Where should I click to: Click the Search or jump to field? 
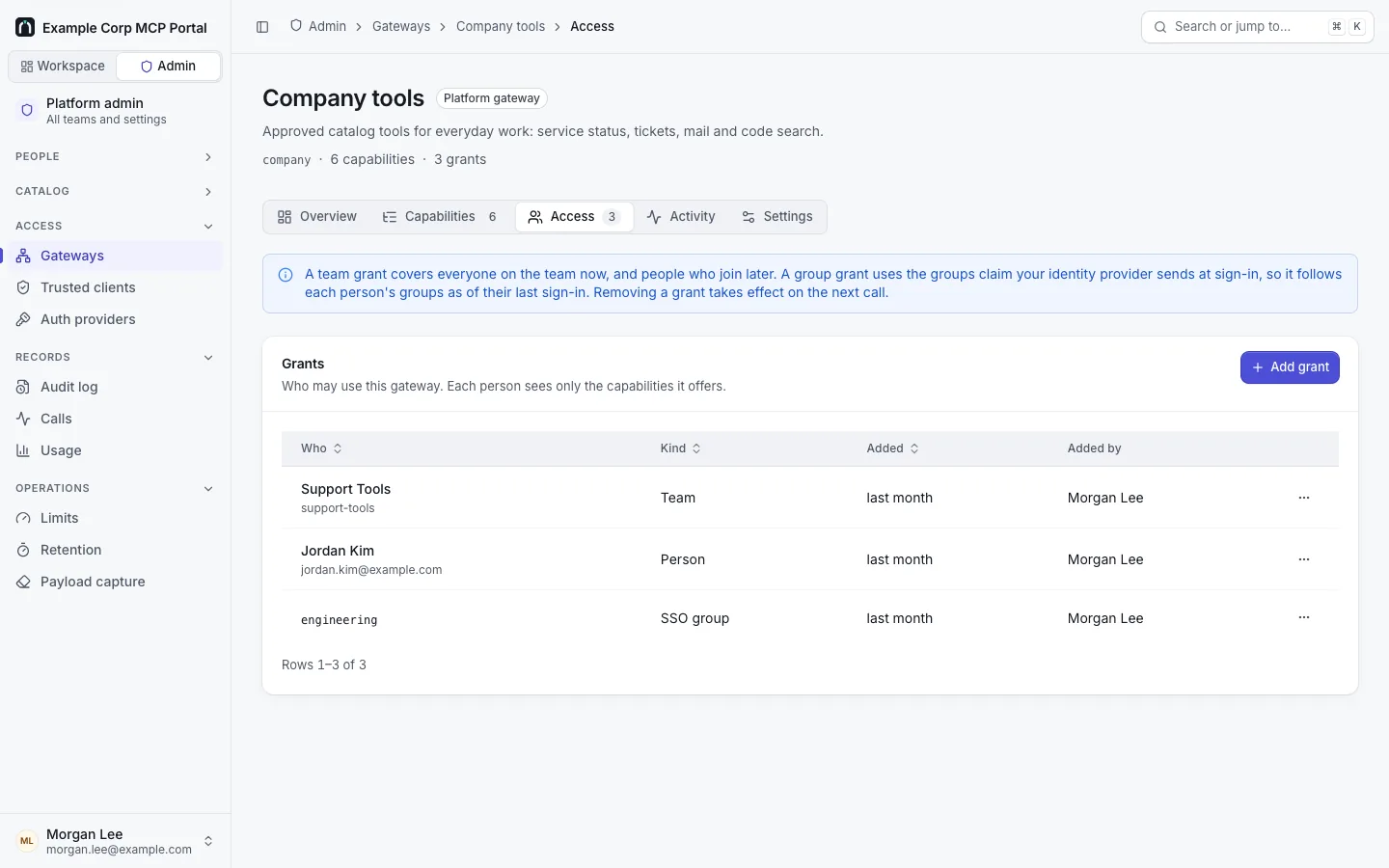click(1258, 27)
